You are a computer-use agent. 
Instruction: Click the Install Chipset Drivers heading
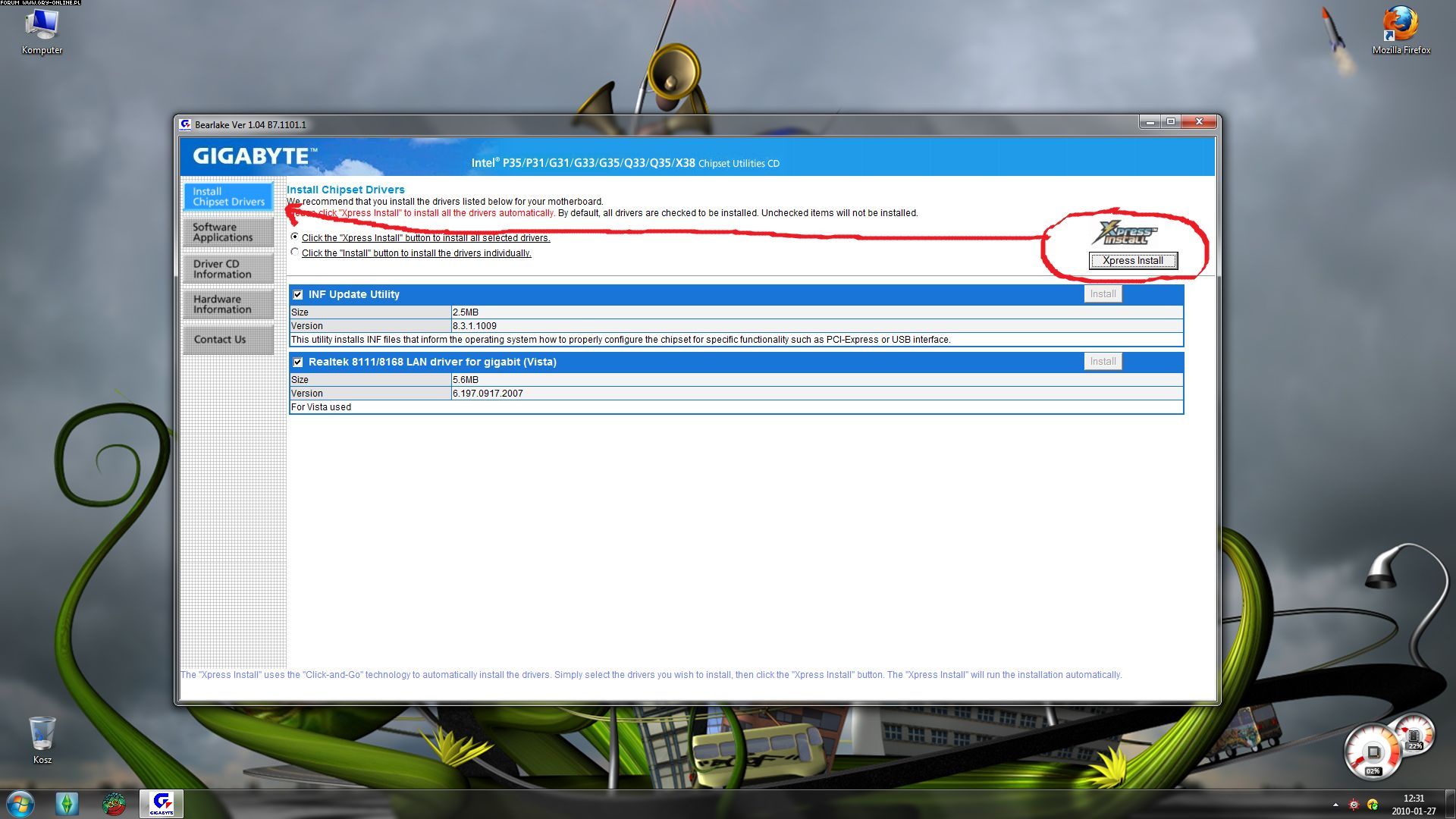[x=346, y=190]
